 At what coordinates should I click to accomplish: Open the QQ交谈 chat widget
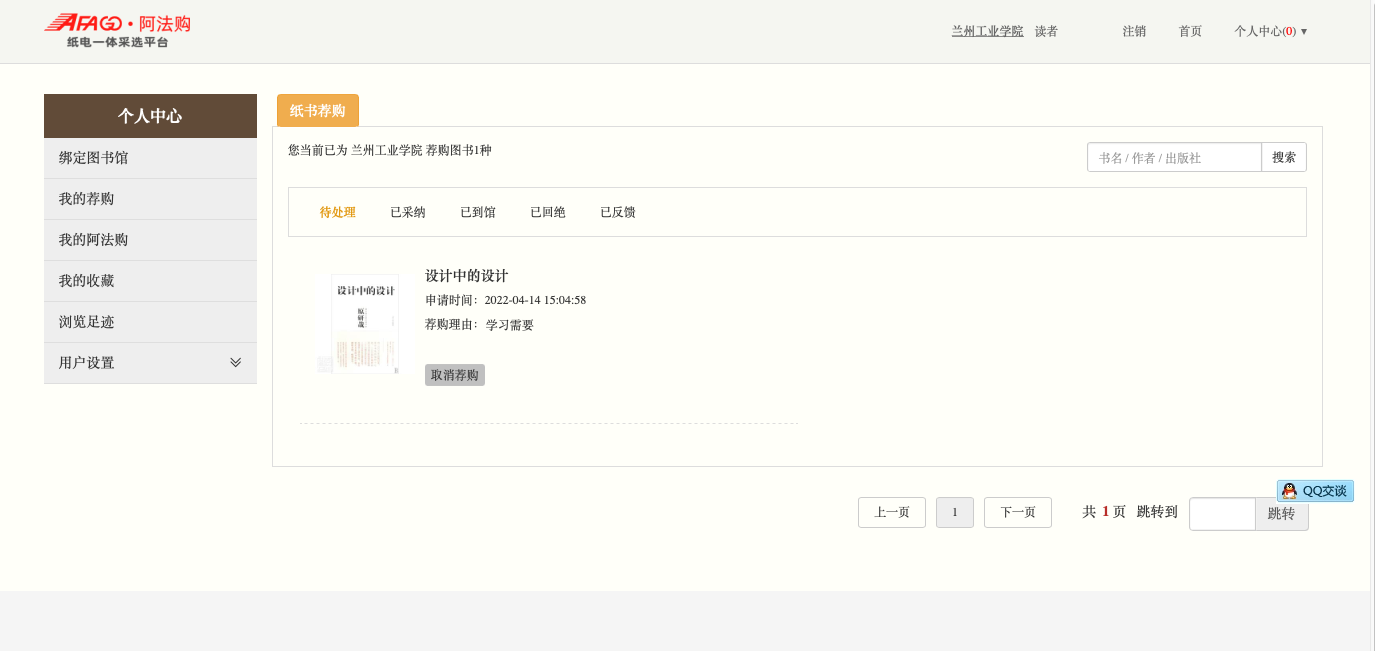(1315, 491)
